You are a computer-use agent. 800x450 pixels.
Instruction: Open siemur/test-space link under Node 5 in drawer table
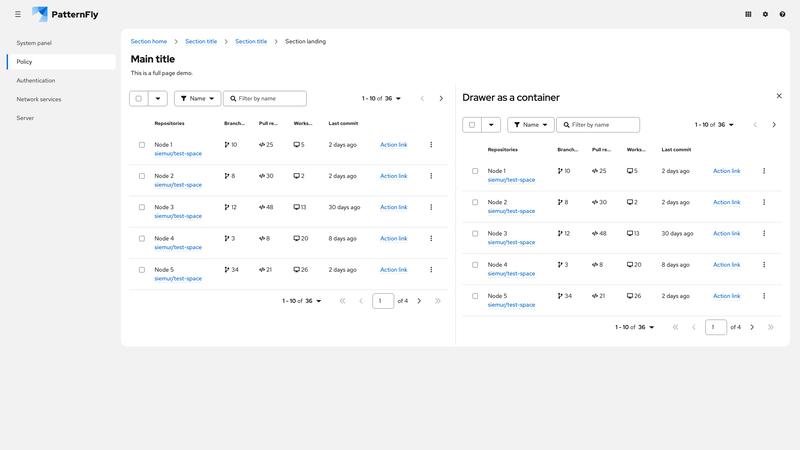point(511,305)
